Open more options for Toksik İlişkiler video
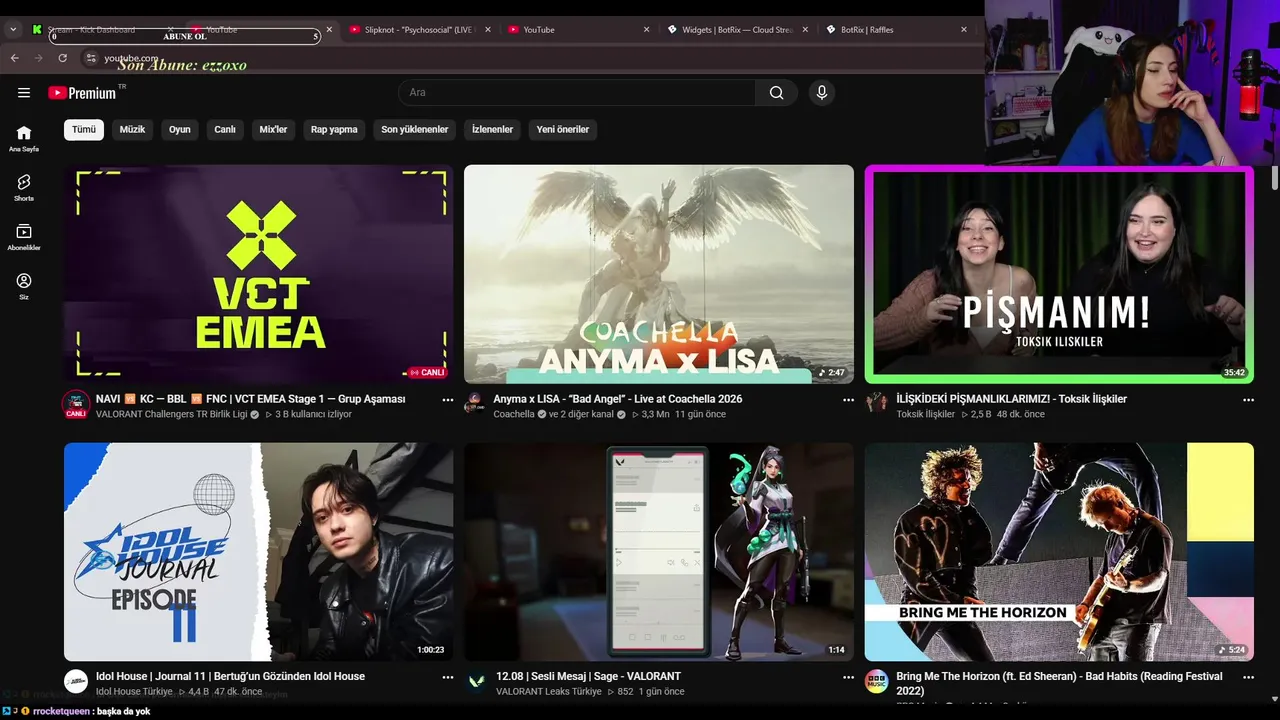 point(1248,400)
